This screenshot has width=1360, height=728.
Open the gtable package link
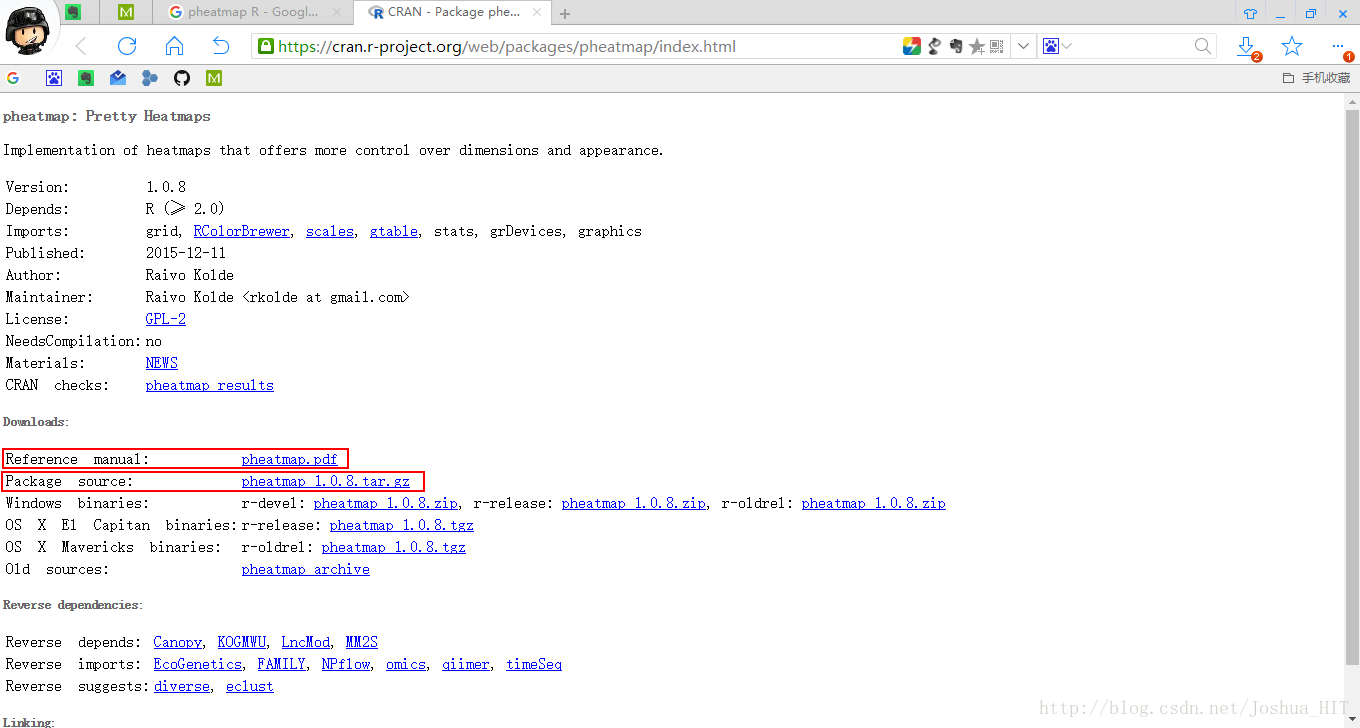394,231
